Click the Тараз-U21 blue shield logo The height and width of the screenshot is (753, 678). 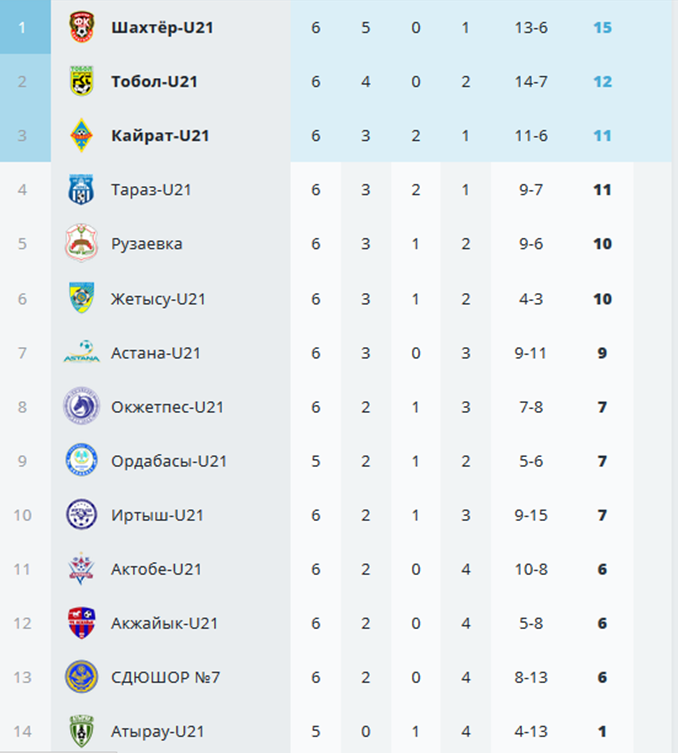point(81,189)
